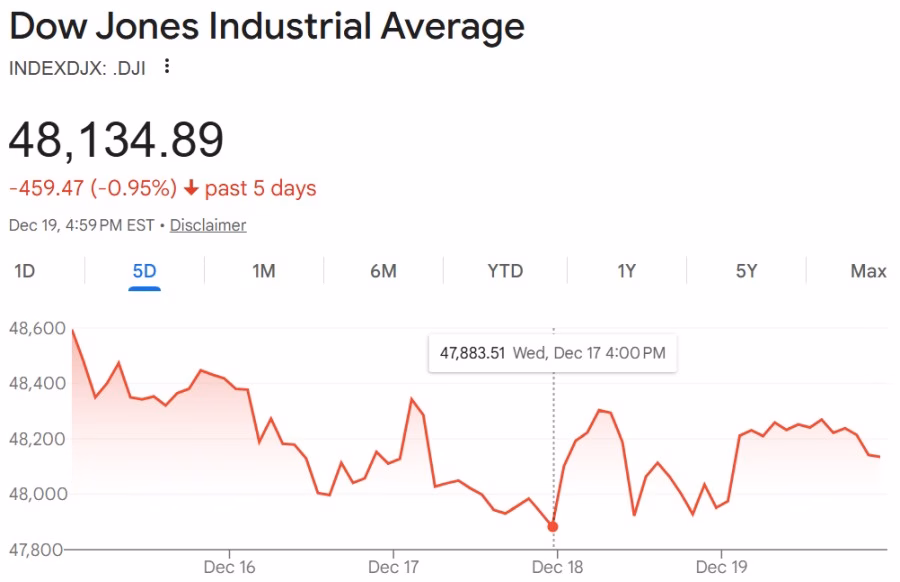Select the 5D time range
This screenshot has height=582, width=900.
(x=144, y=271)
